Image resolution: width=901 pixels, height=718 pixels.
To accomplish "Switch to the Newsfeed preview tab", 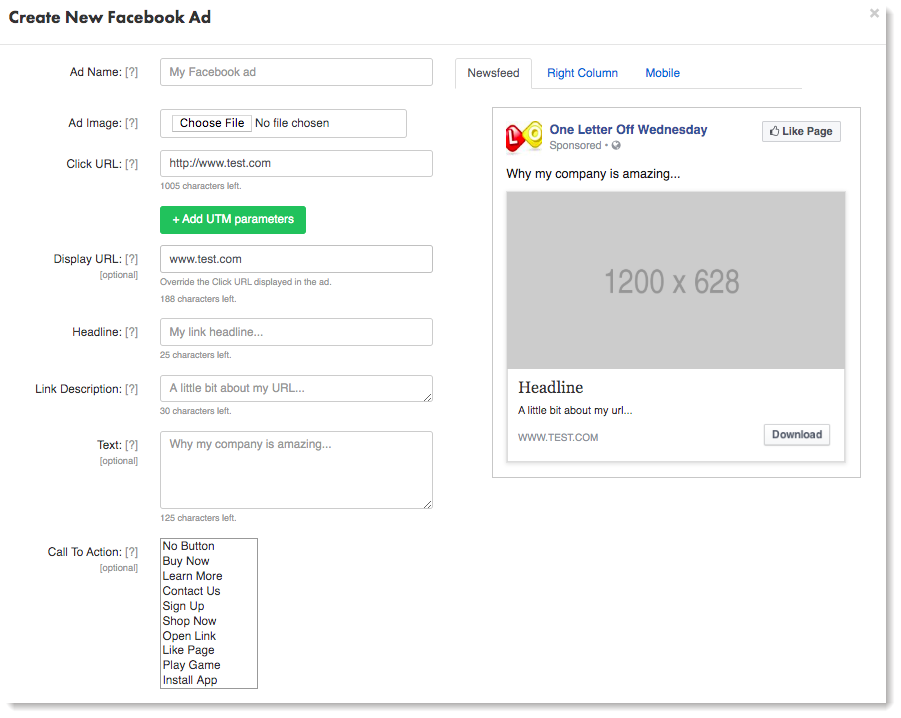I will point(493,73).
